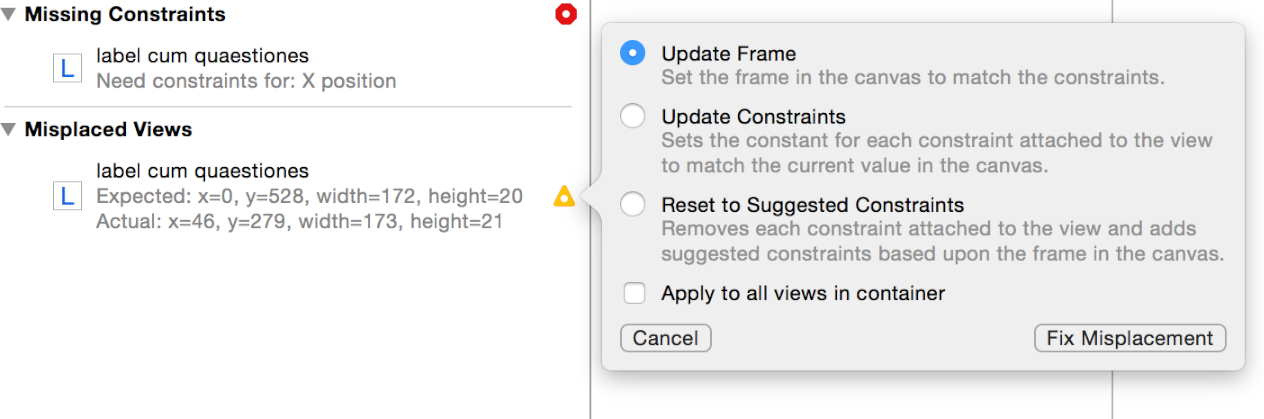Select Reset to Suggested Constraints
Screen dimensions: 1264x419
(x=633, y=205)
